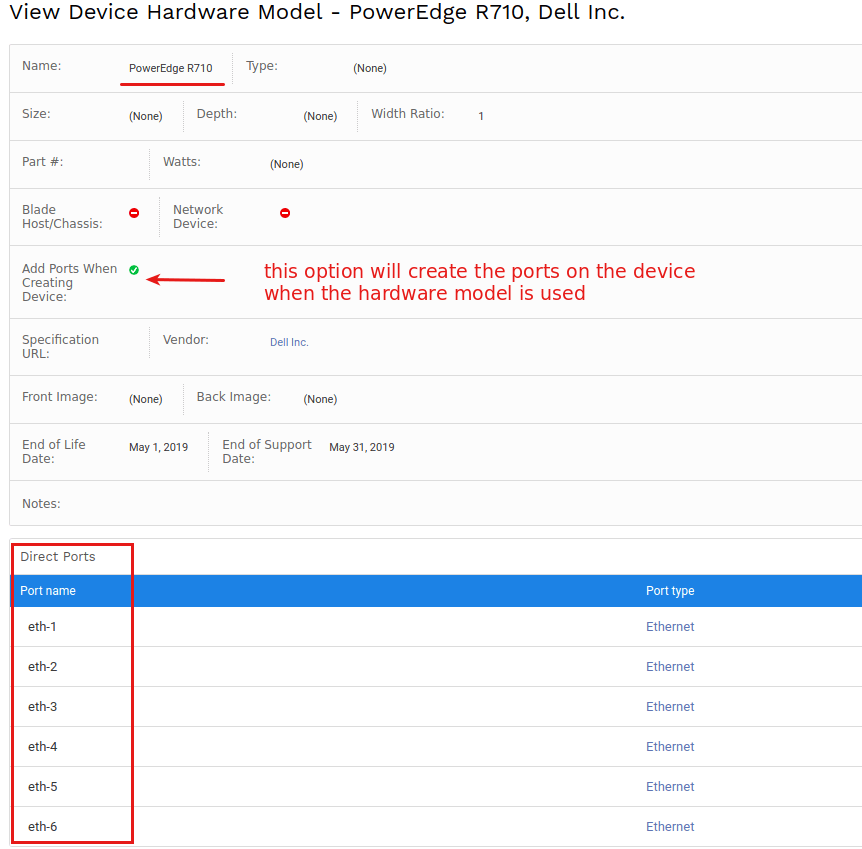862x849 pixels.
Task: Open the PowerEdge R710 name field
Action: tap(172, 68)
